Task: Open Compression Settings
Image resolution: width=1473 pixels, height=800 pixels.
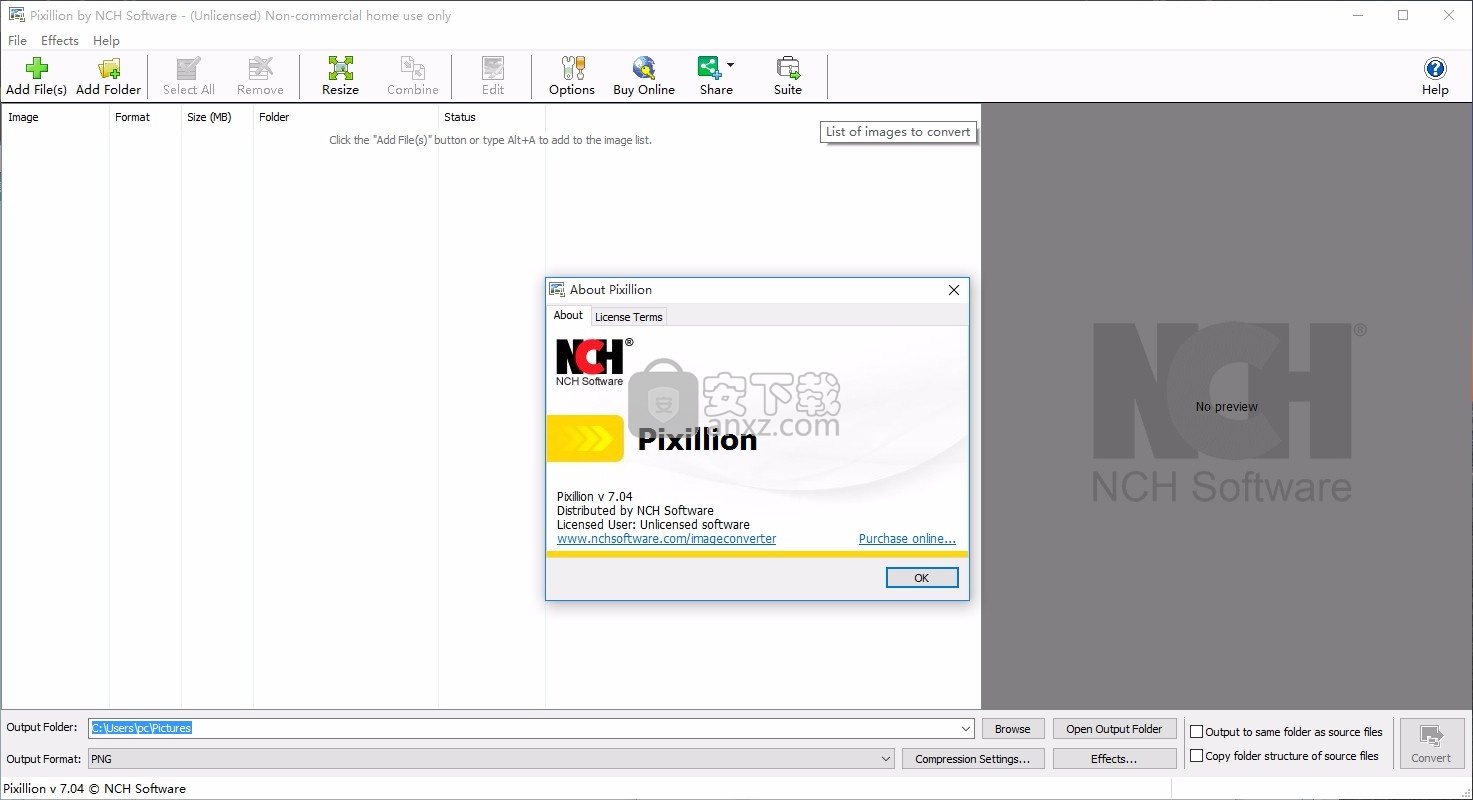Action: tap(973, 759)
